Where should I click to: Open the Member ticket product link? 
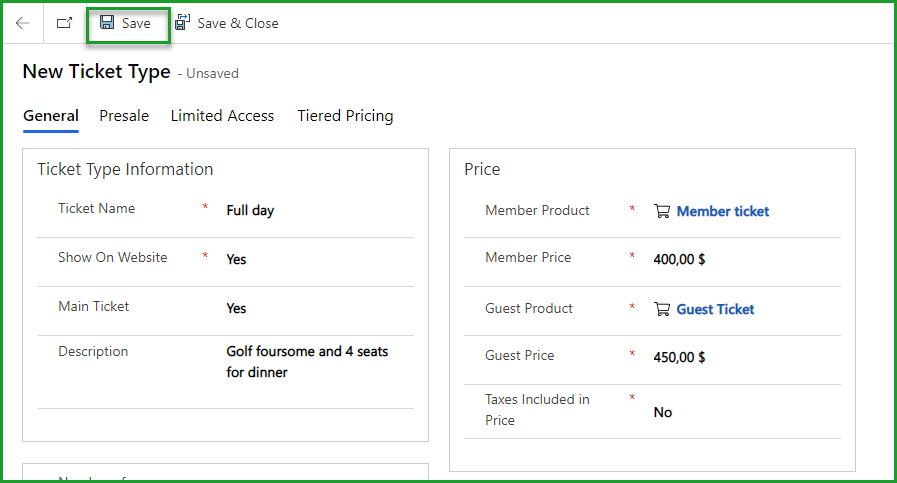723,211
